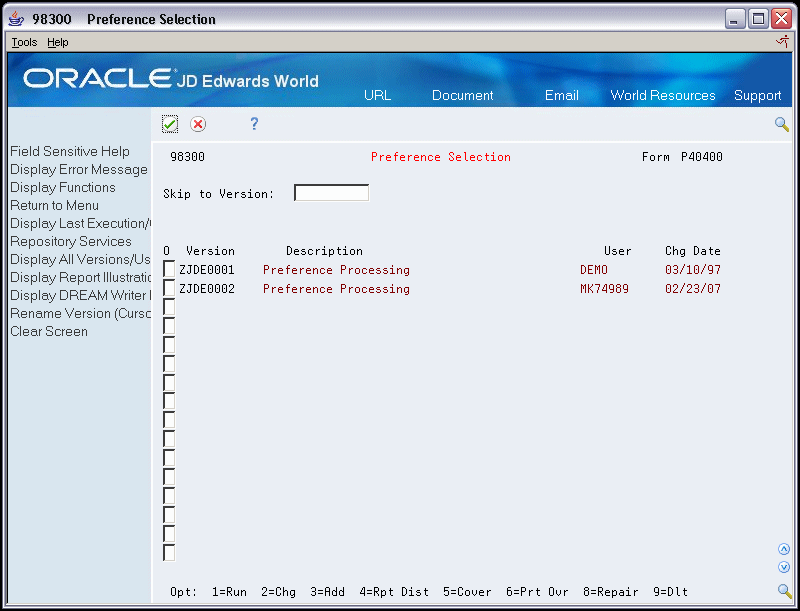Select Display DREAM Writer option
This screenshot has height=611, width=800.
click(x=81, y=295)
